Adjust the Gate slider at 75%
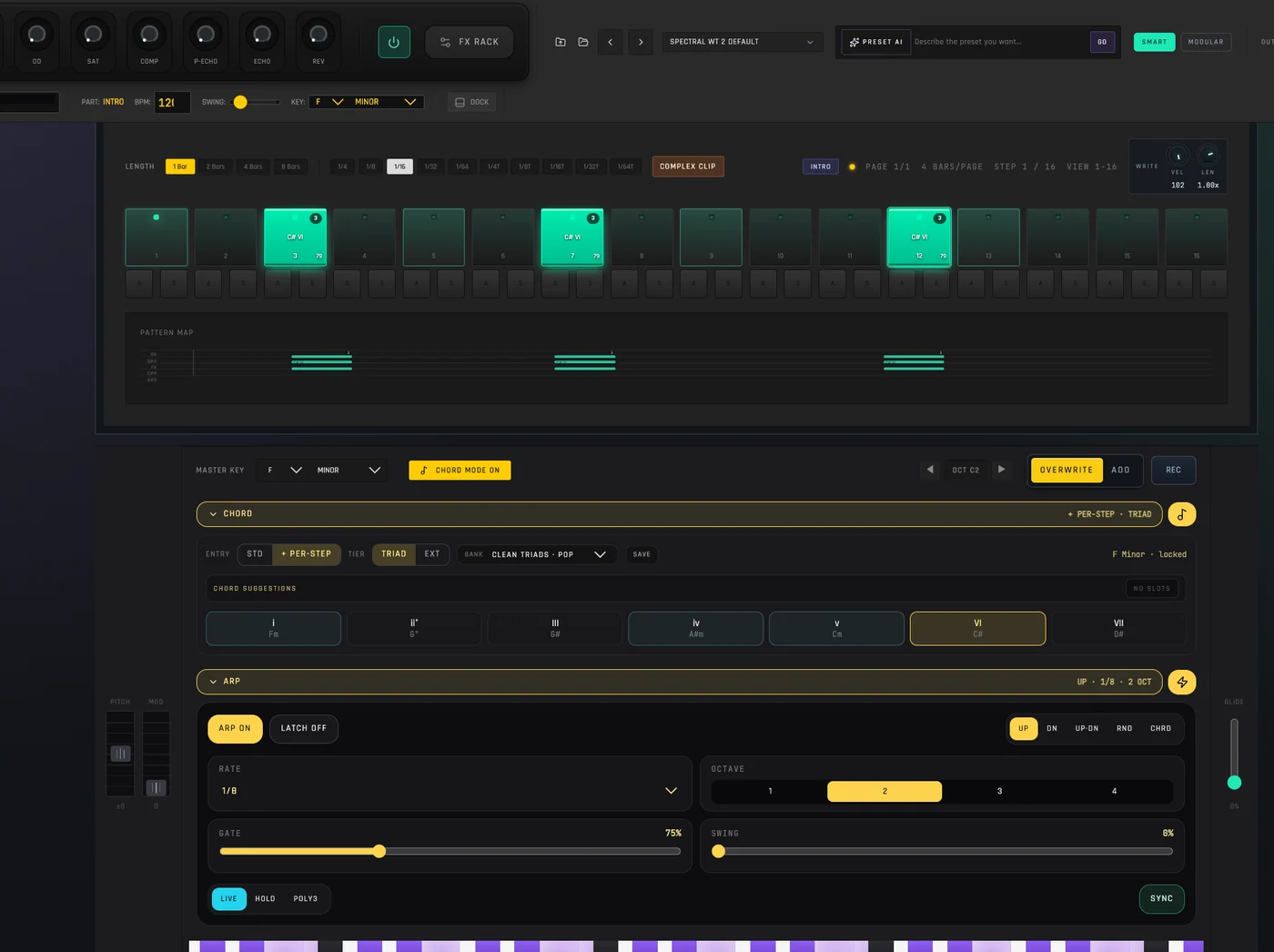 379,852
